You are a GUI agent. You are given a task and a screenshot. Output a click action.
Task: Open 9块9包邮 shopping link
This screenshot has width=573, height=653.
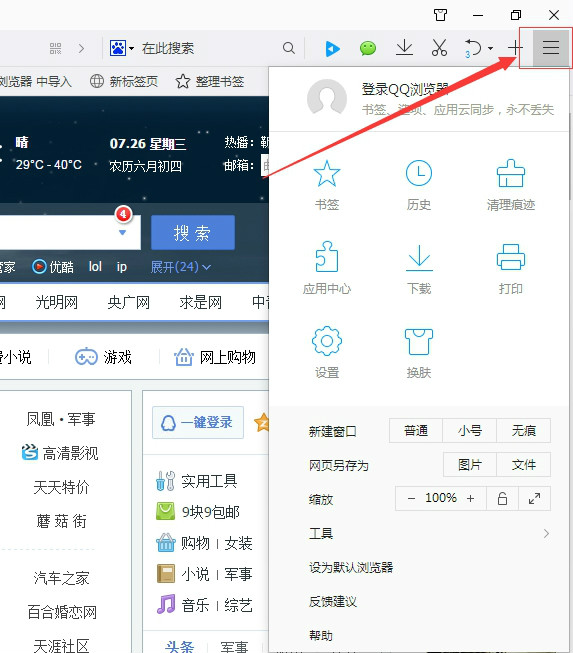[198, 511]
